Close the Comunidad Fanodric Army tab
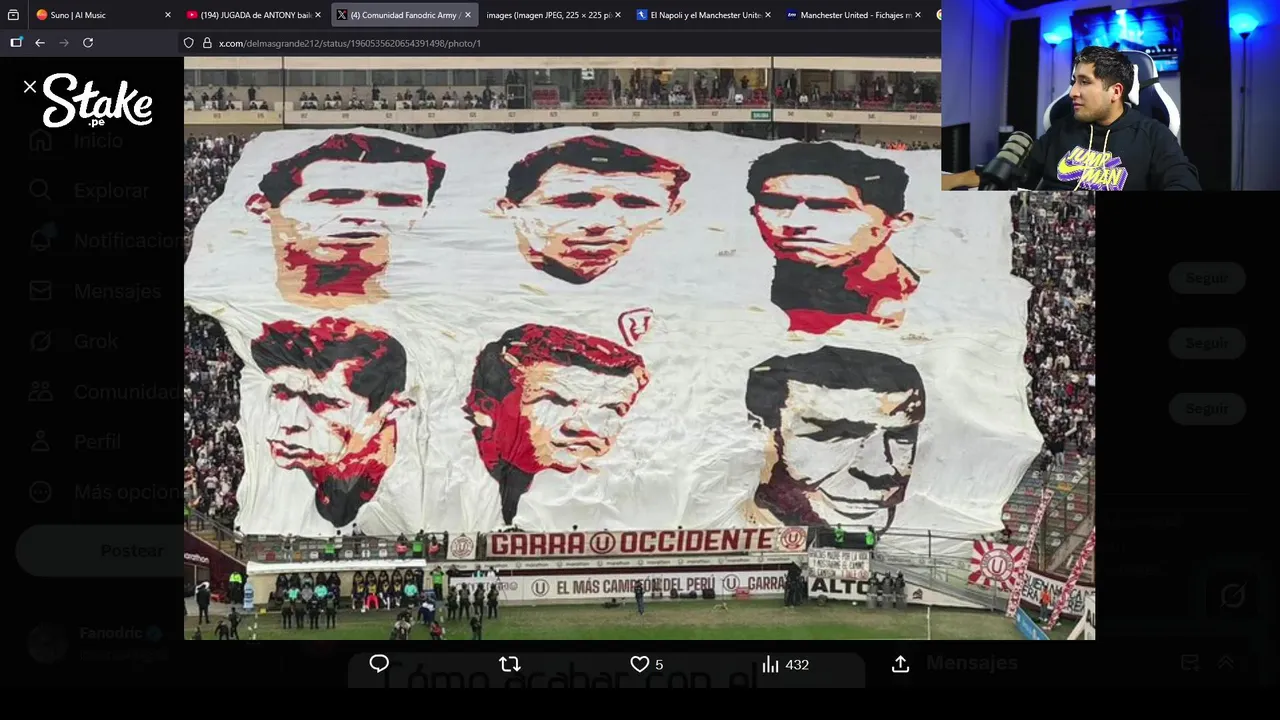The height and width of the screenshot is (720, 1280). click(x=468, y=15)
